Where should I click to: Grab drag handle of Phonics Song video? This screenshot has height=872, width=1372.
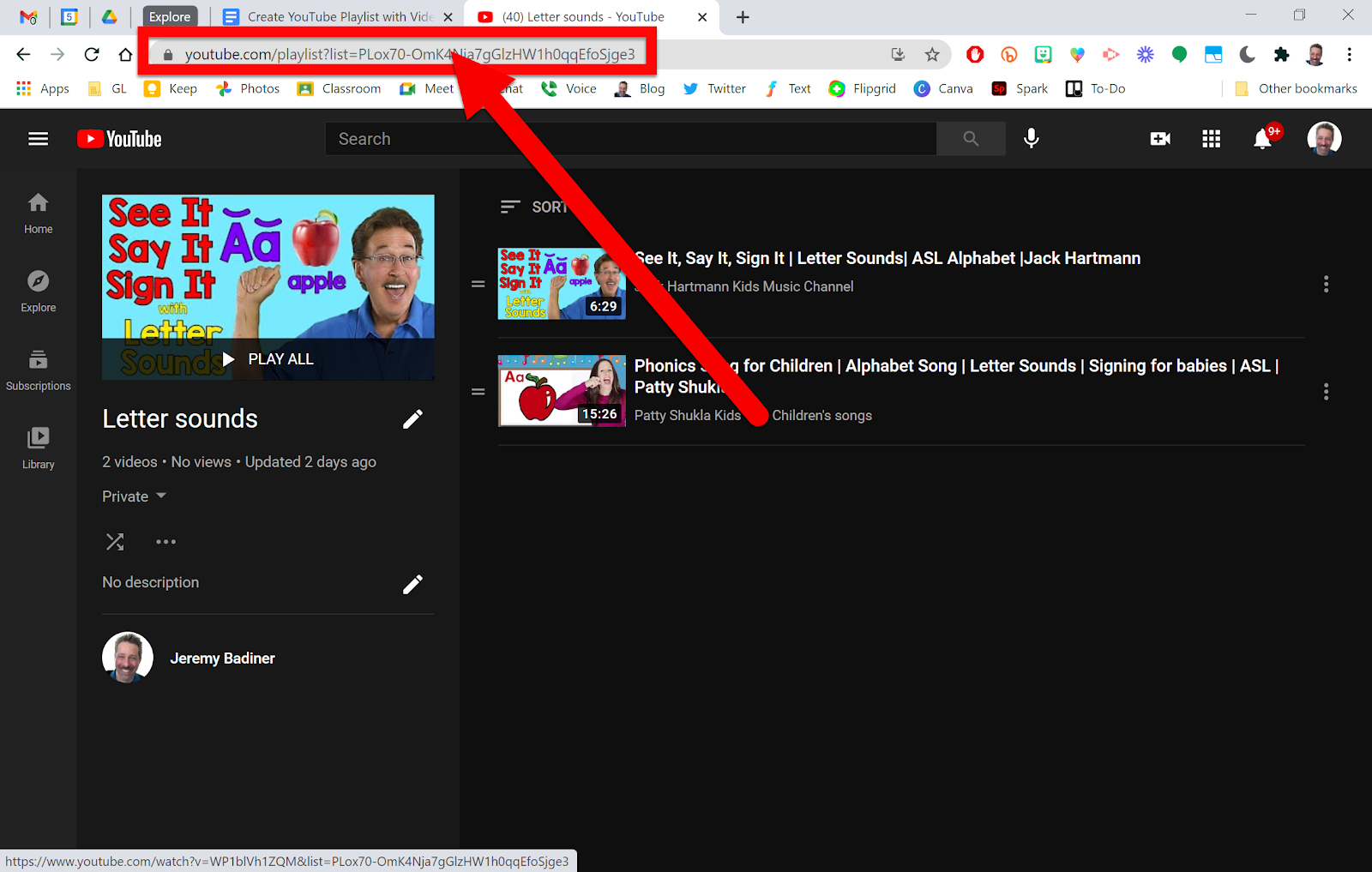click(478, 392)
